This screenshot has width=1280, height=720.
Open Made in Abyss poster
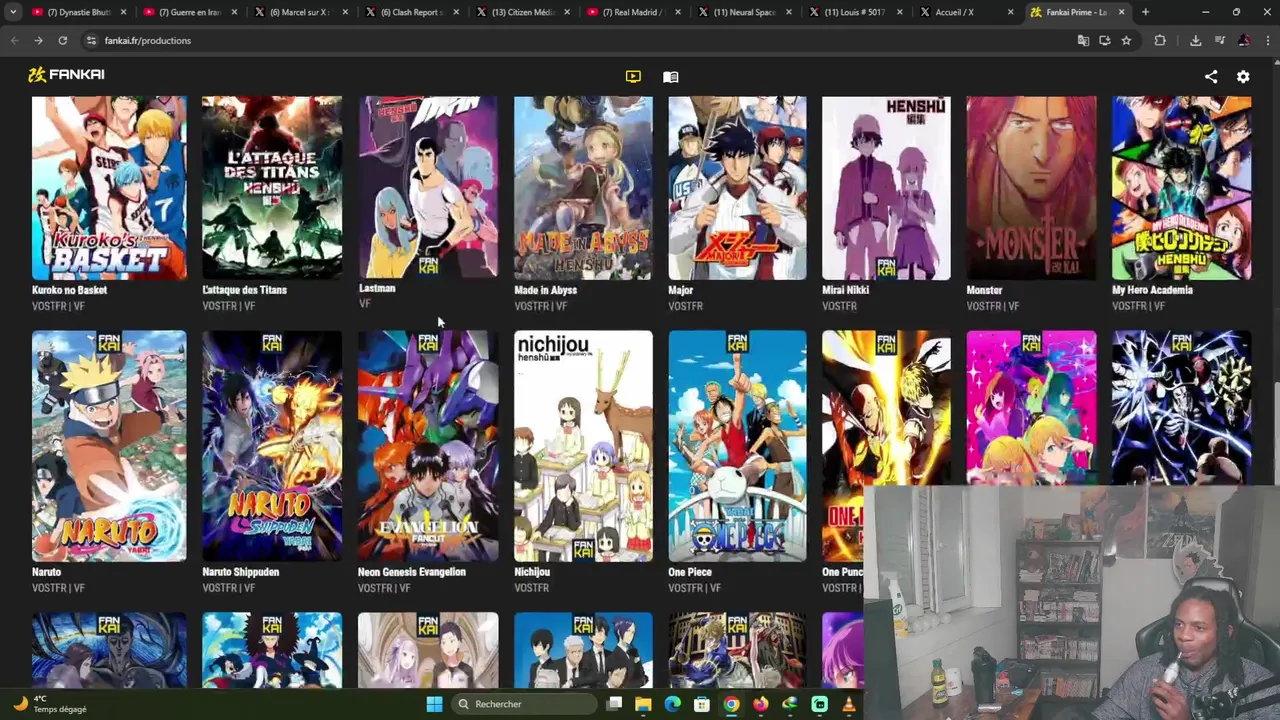583,188
